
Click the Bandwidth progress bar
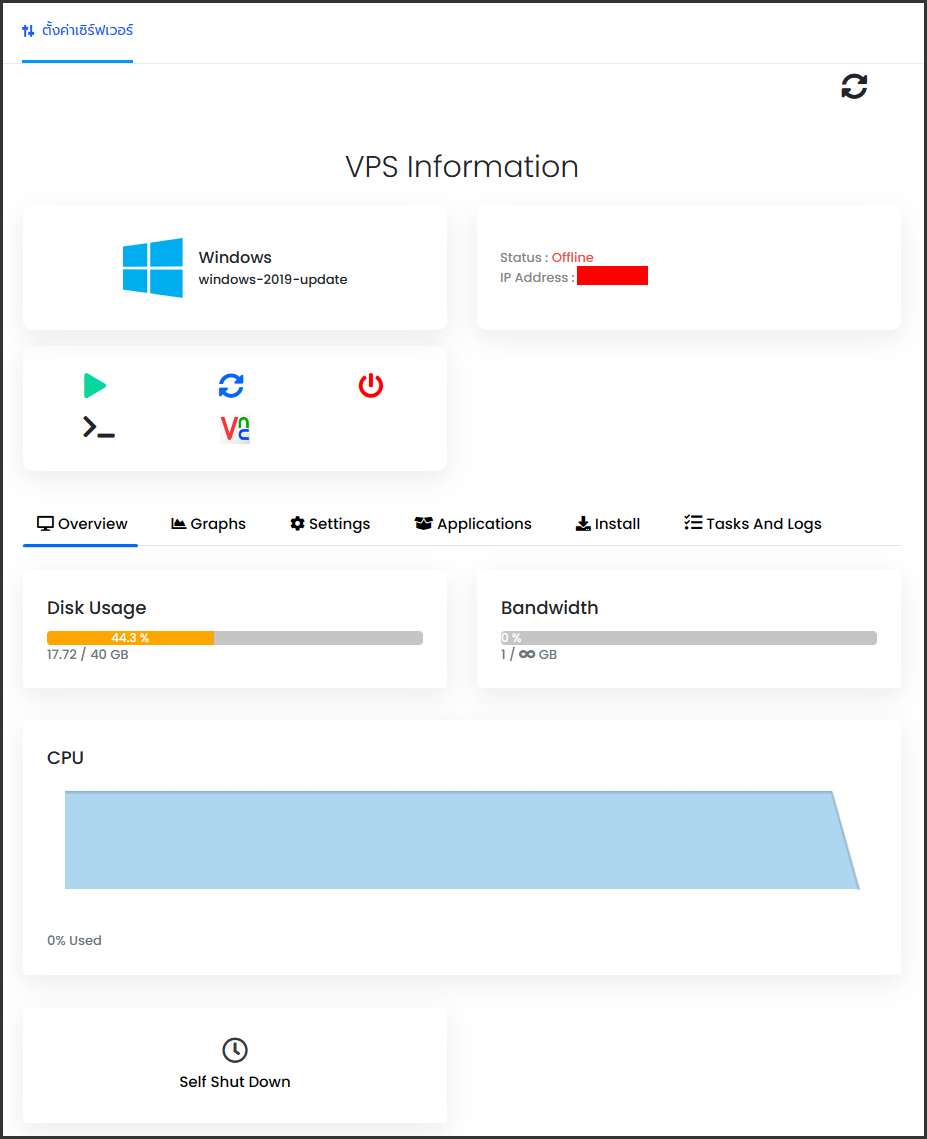click(x=690, y=637)
